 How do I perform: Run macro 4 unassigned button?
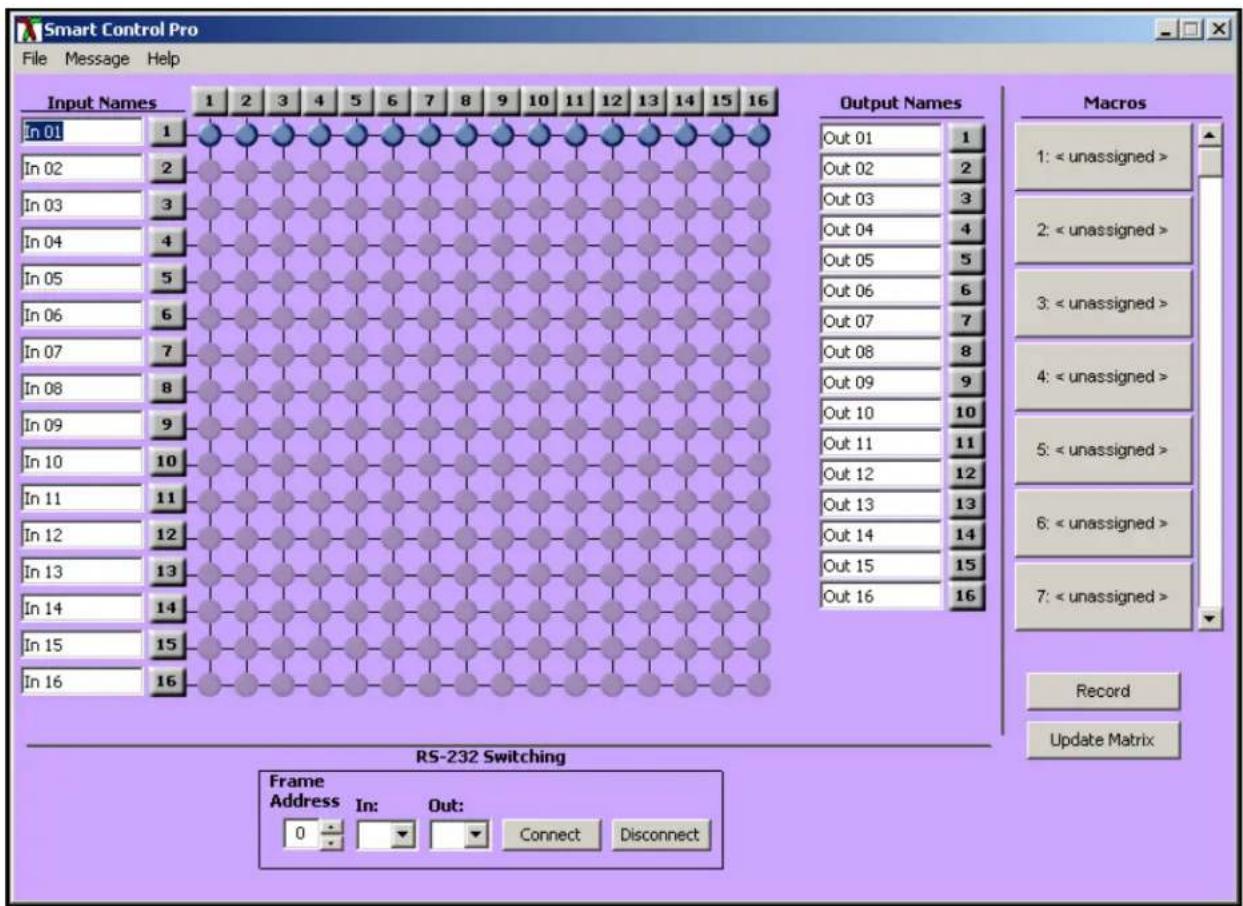1103,377
